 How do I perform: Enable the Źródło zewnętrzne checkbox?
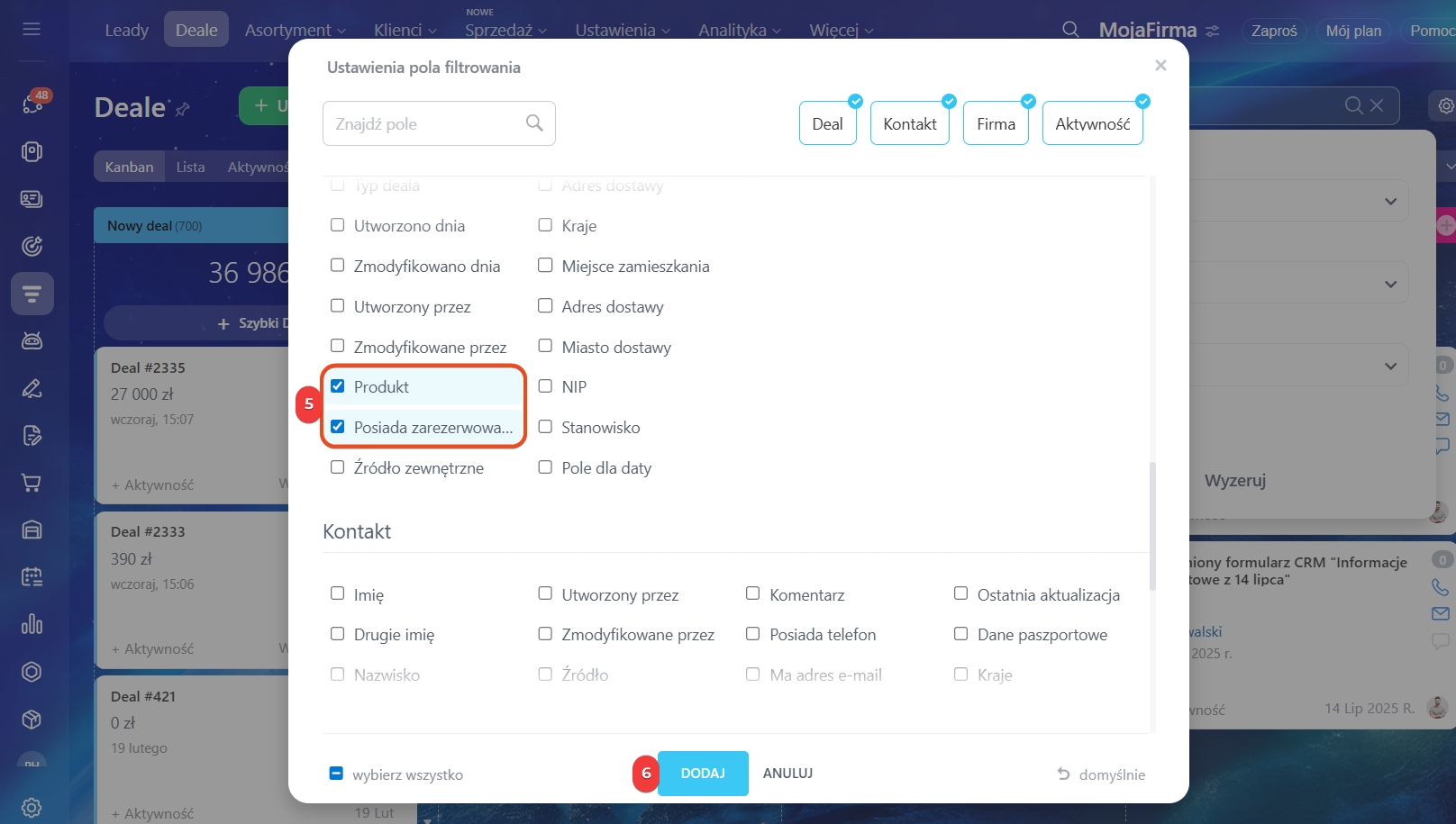coord(338,467)
